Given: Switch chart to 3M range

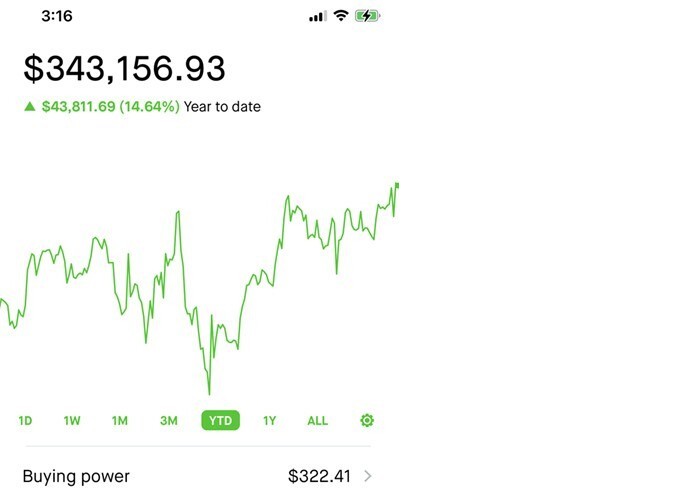Looking at the screenshot, I should pyautogui.click(x=169, y=420).
